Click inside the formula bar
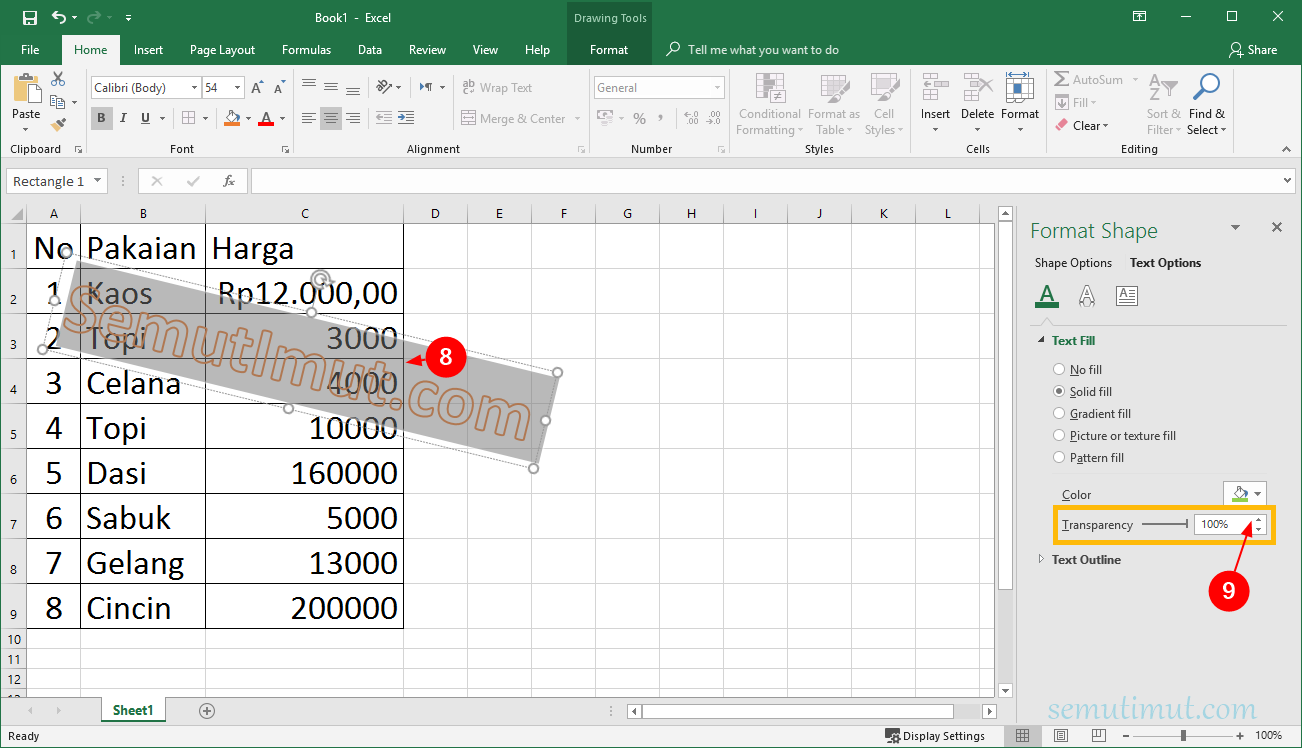 coord(765,181)
